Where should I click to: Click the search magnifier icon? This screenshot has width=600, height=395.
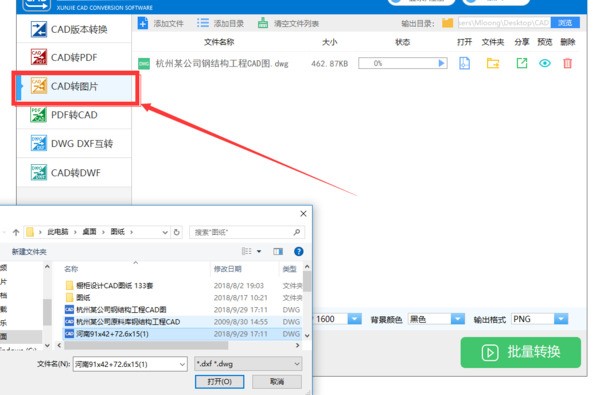(x=297, y=232)
